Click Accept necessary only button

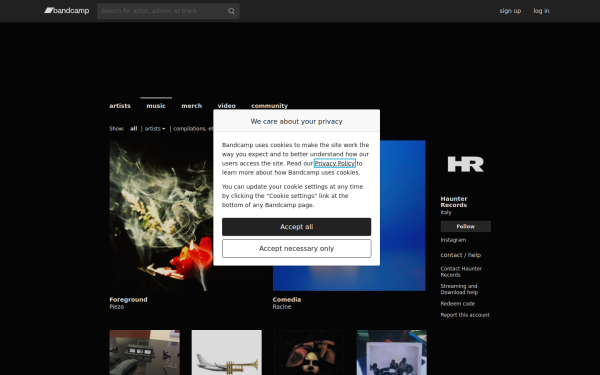[x=297, y=249]
